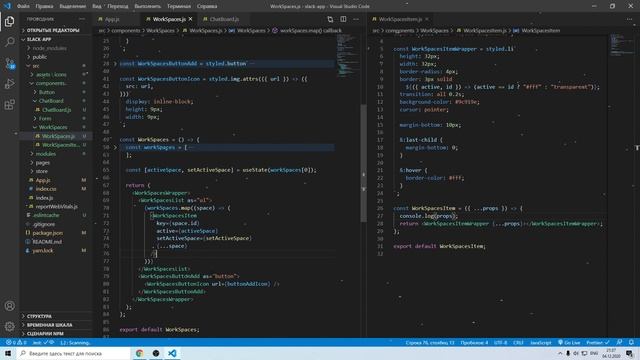Click Go Live in status bar
Image resolution: width=640 pixels, height=360 pixels.
pos(569,342)
